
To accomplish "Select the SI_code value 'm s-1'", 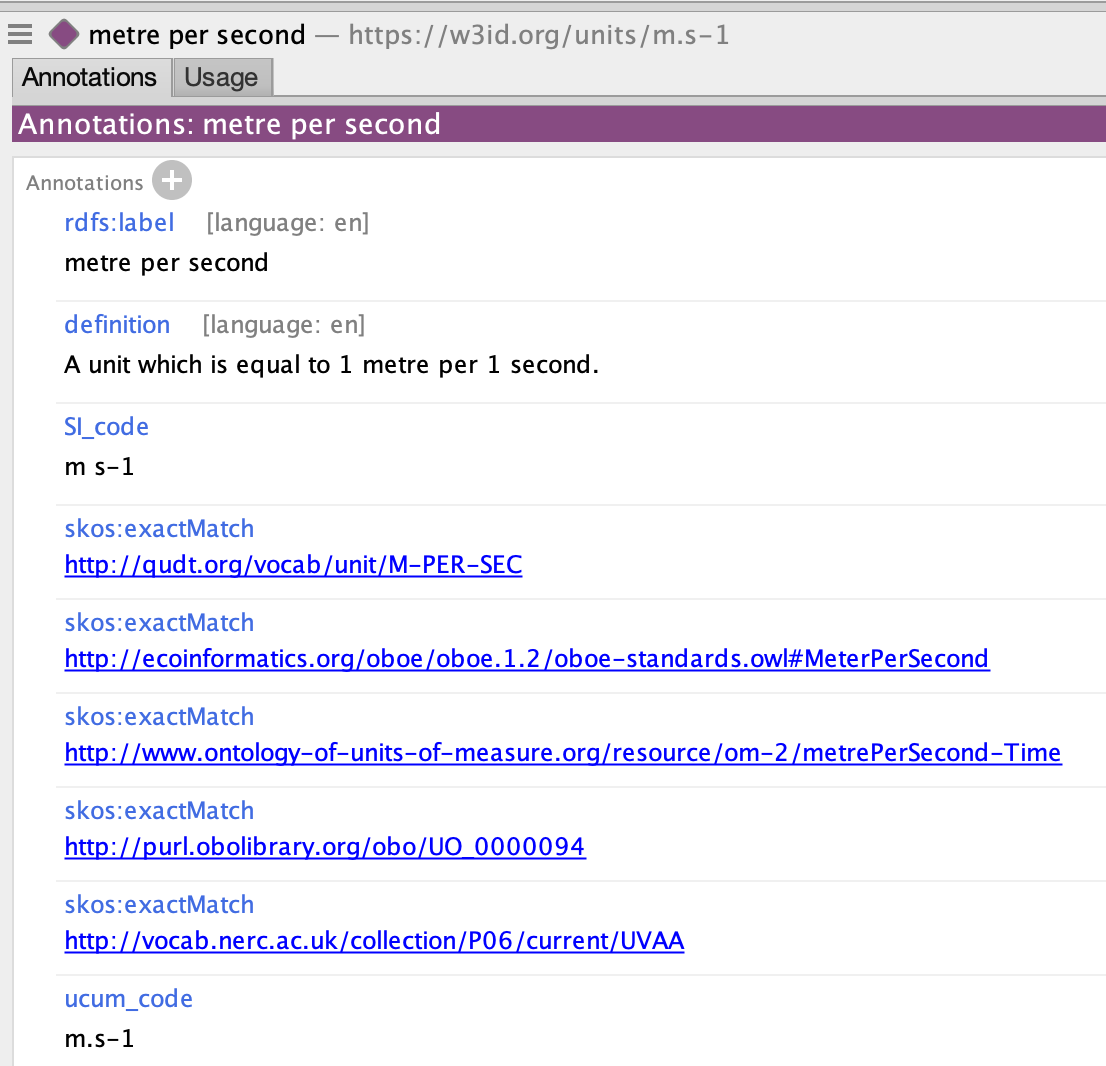I will [99, 466].
